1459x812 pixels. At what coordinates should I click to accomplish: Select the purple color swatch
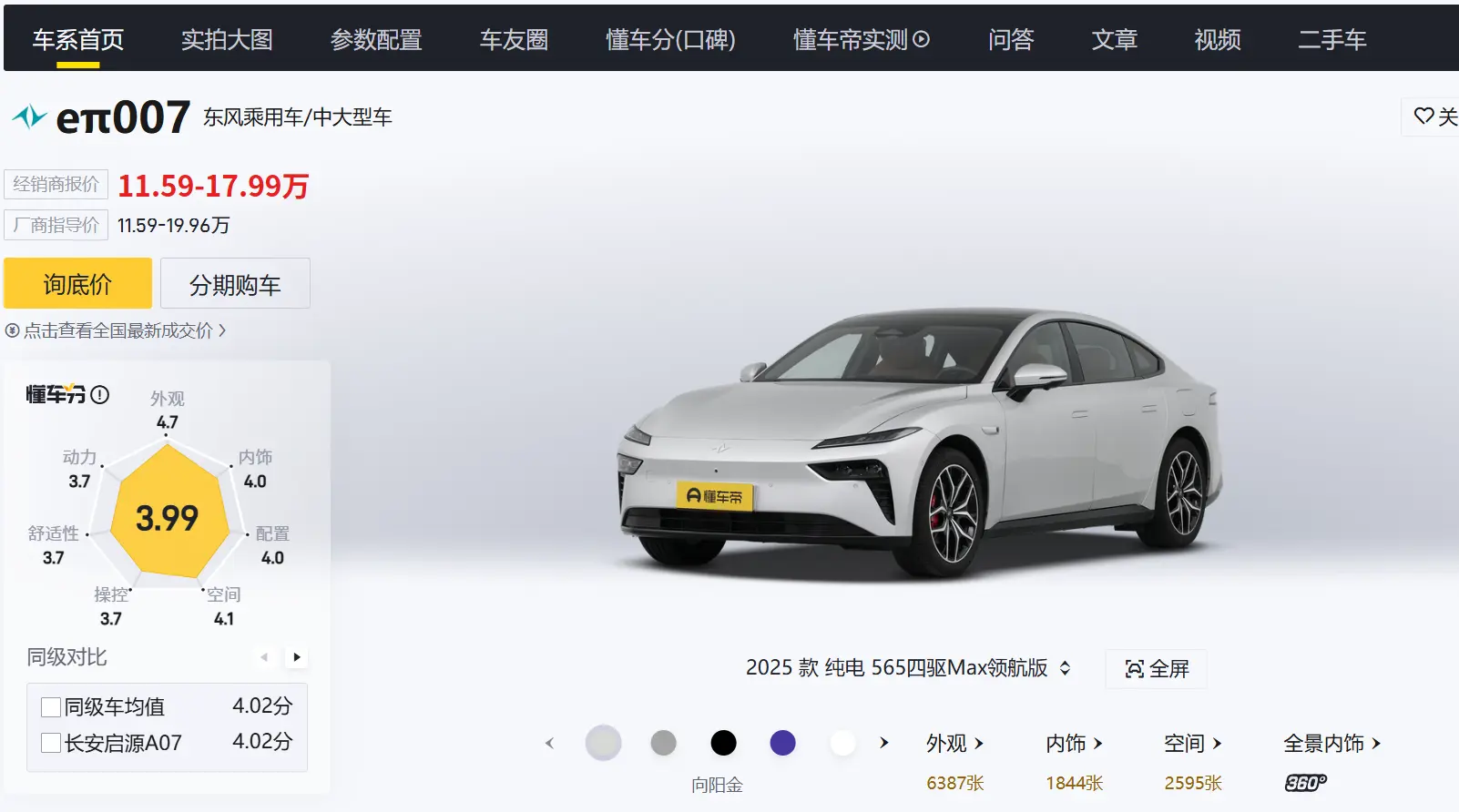[x=782, y=743]
